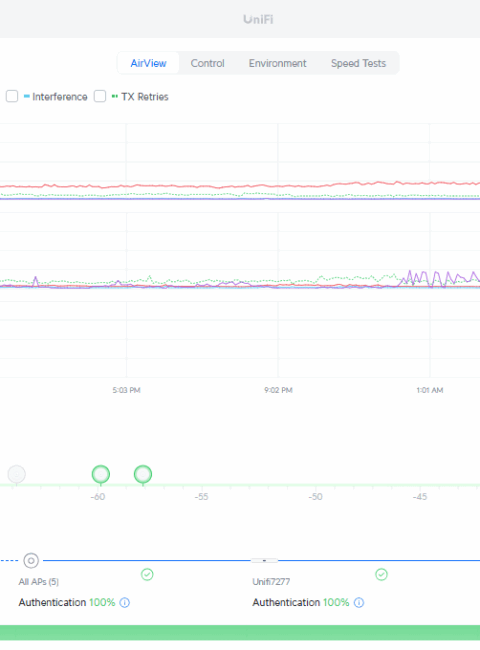This screenshot has width=480, height=650.
Task: Switch to the AirView tab
Action: [x=148, y=63]
